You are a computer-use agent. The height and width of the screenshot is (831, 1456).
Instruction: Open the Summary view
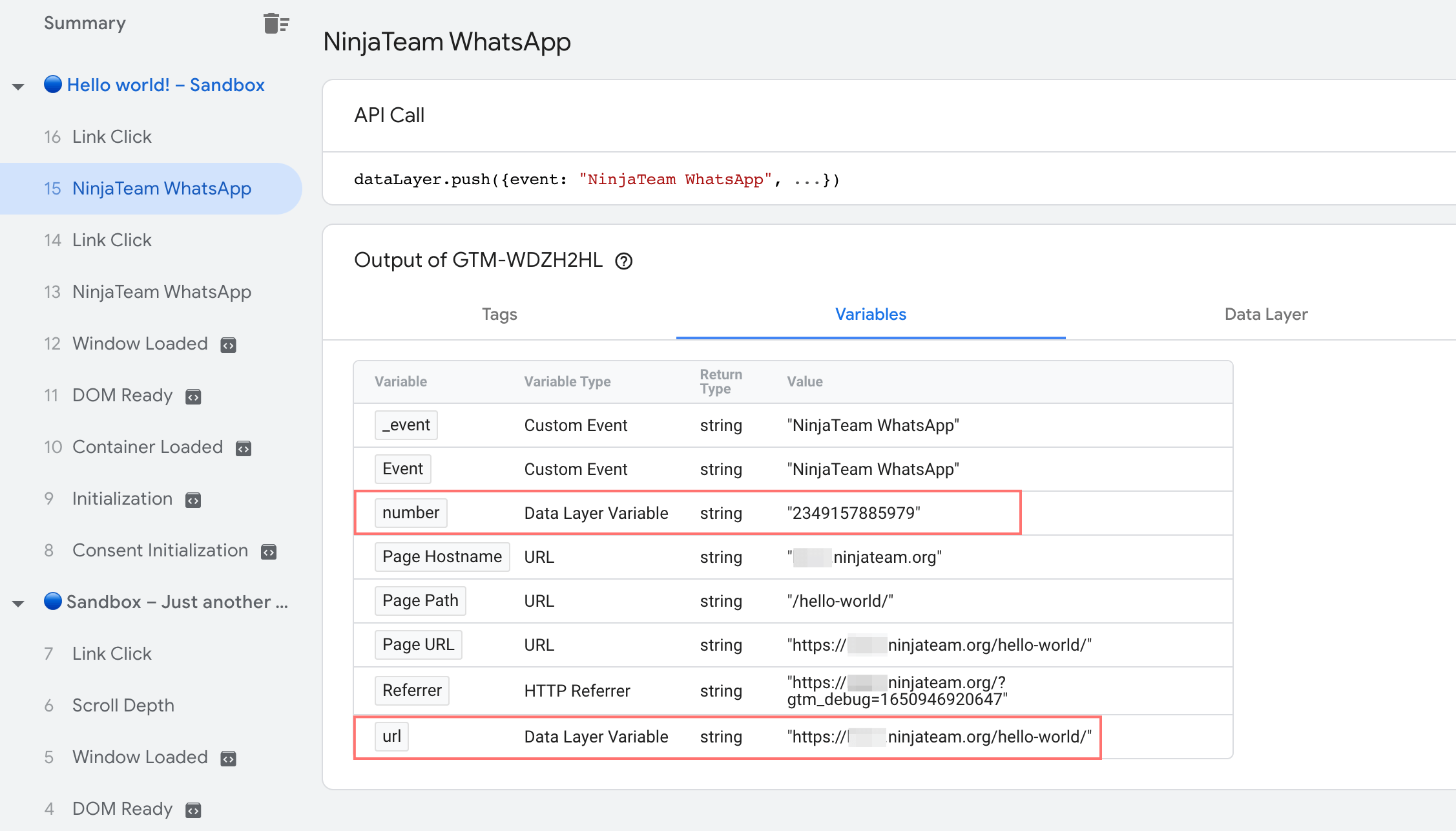click(85, 23)
